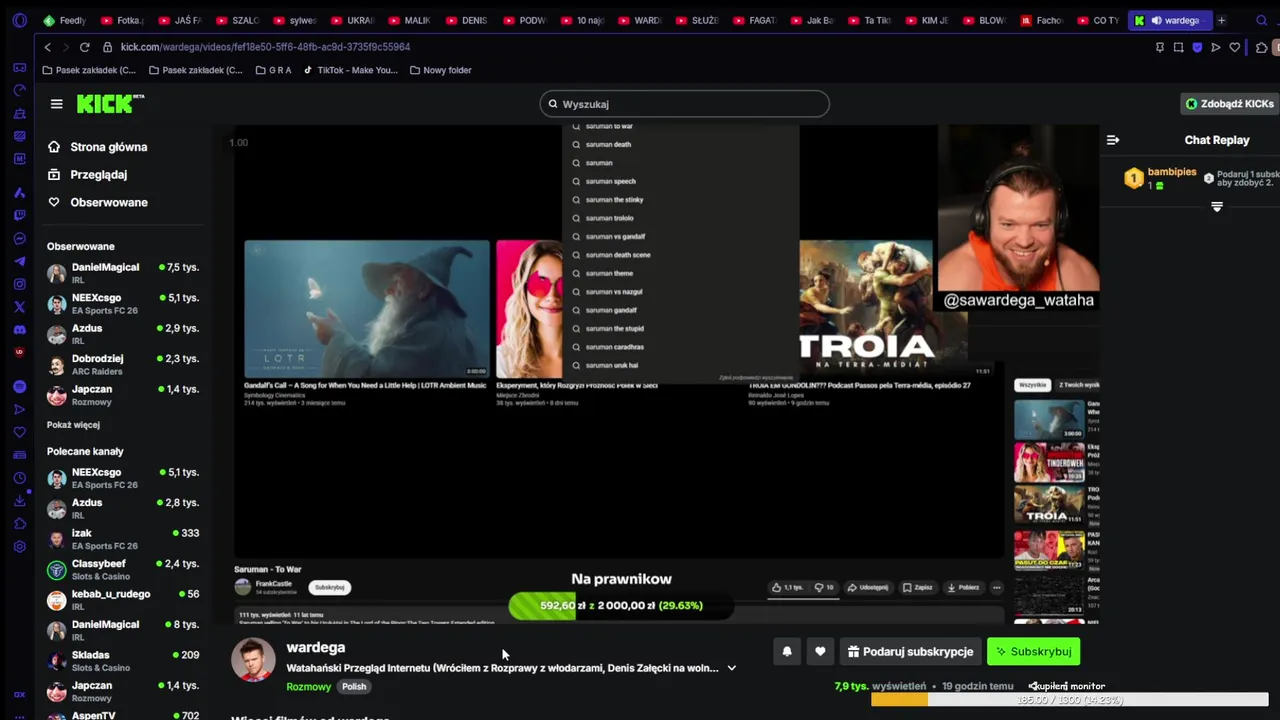Expand the stream title details chevron
This screenshot has height=720, width=1280.
[x=731, y=668]
